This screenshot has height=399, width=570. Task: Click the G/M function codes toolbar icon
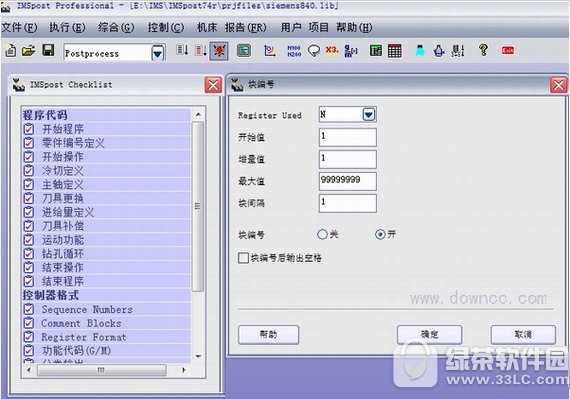[351, 51]
